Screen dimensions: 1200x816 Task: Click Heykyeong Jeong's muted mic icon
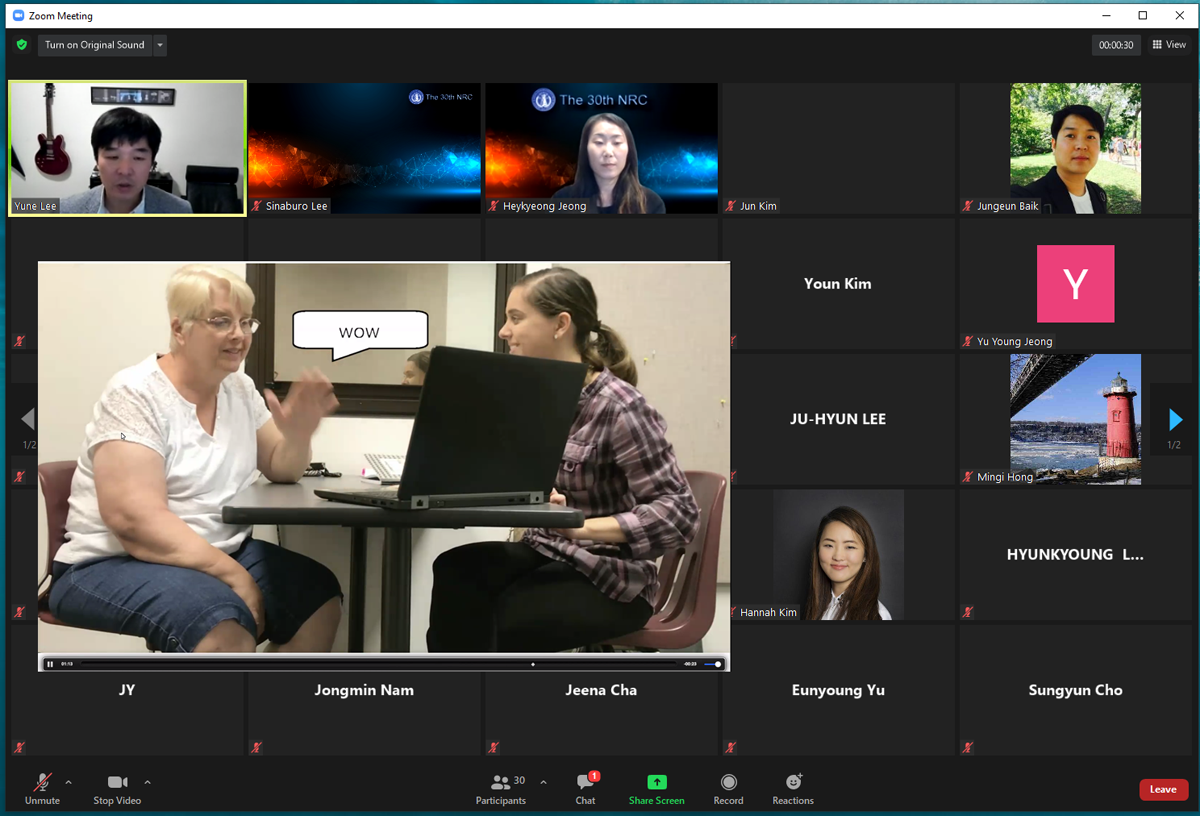click(x=494, y=206)
